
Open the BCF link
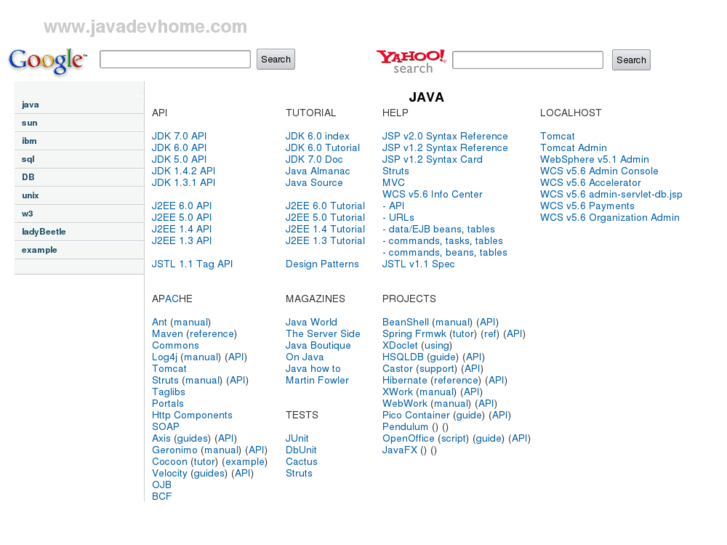click(x=161, y=496)
